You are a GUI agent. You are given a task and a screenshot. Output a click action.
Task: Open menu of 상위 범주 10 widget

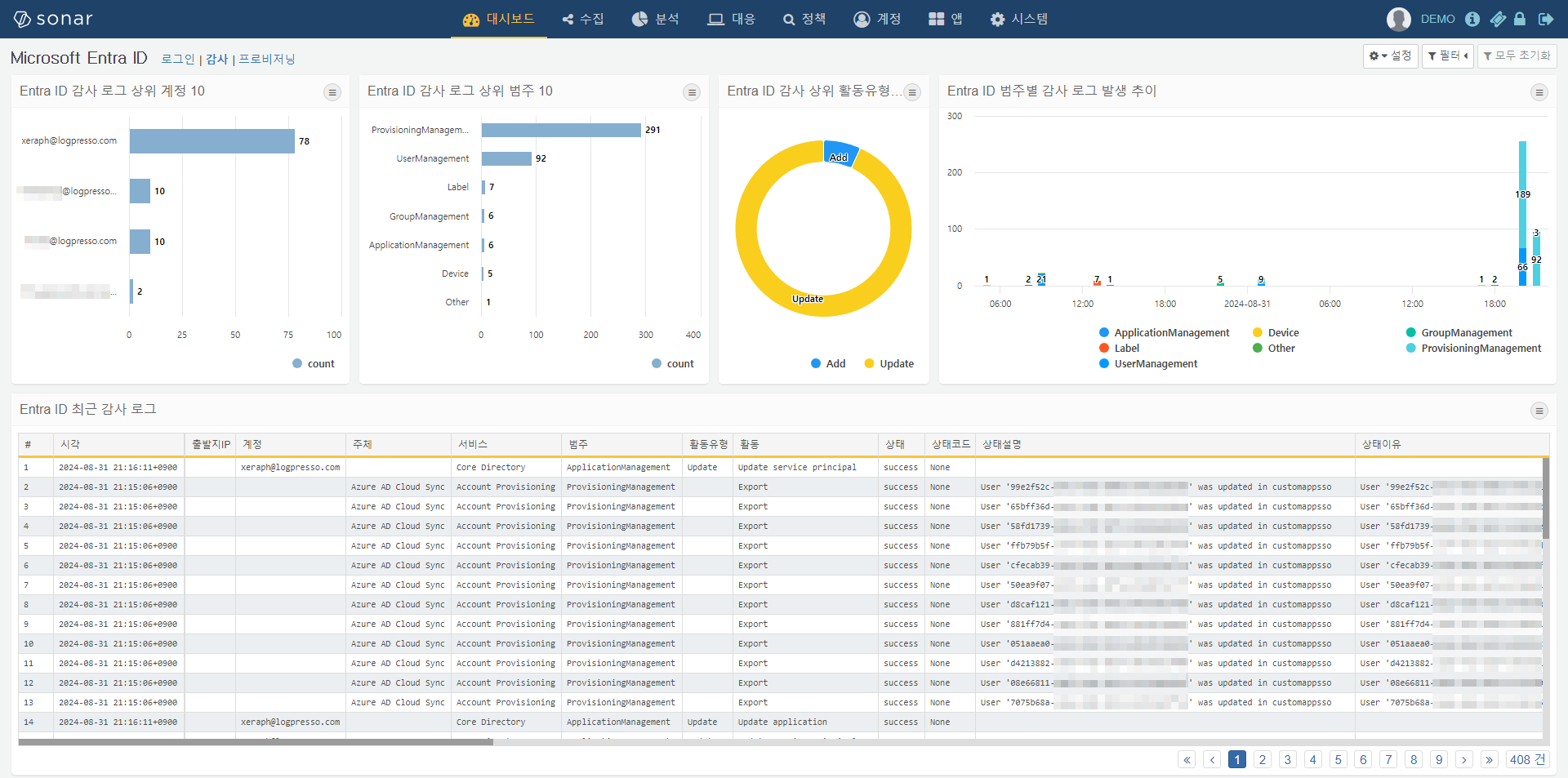coord(692,92)
